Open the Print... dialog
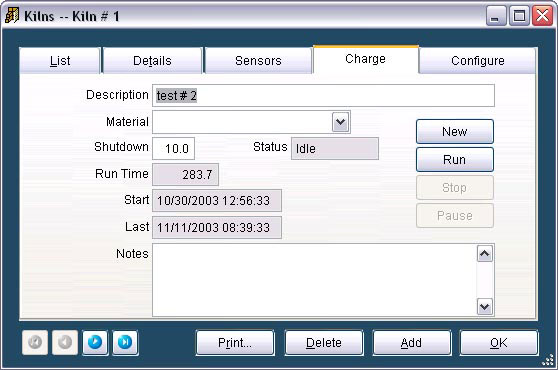This screenshot has height=370, width=558. [x=235, y=343]
